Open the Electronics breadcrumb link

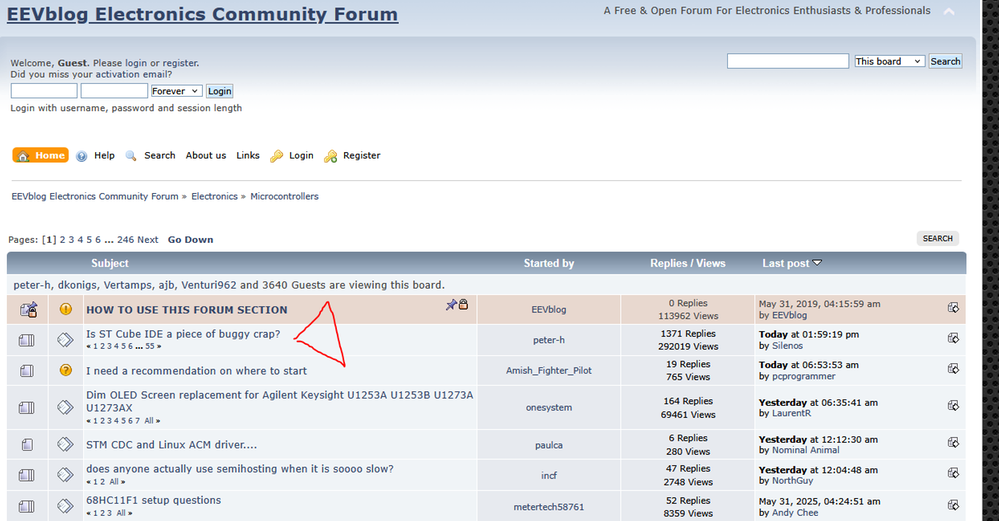click(x=214, y=196)
